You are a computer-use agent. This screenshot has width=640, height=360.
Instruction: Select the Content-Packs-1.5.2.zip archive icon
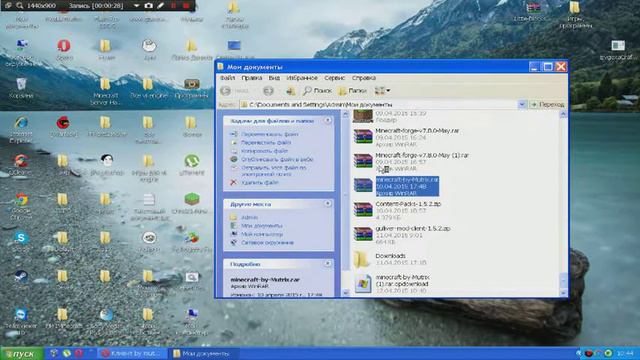click(363, 210)
